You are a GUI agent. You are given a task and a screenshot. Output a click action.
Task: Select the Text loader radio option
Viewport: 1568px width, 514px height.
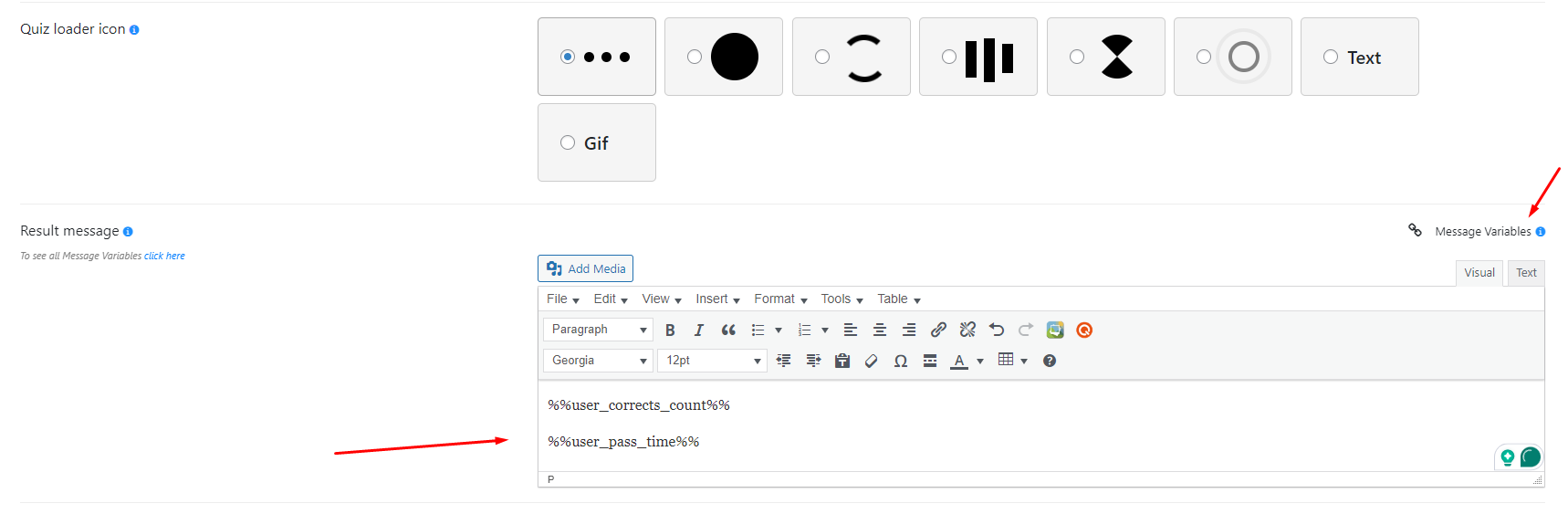click(x=1331, y=57)
